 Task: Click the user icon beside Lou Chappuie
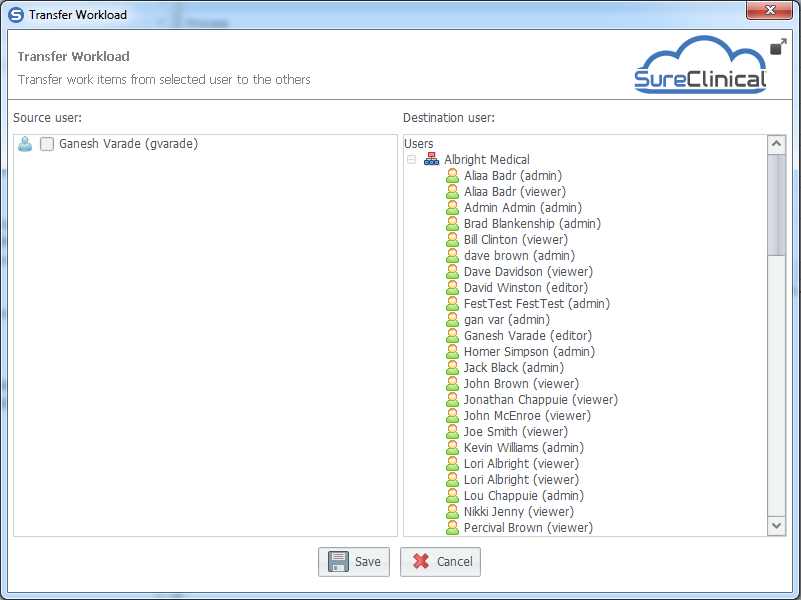coord(452,496)
